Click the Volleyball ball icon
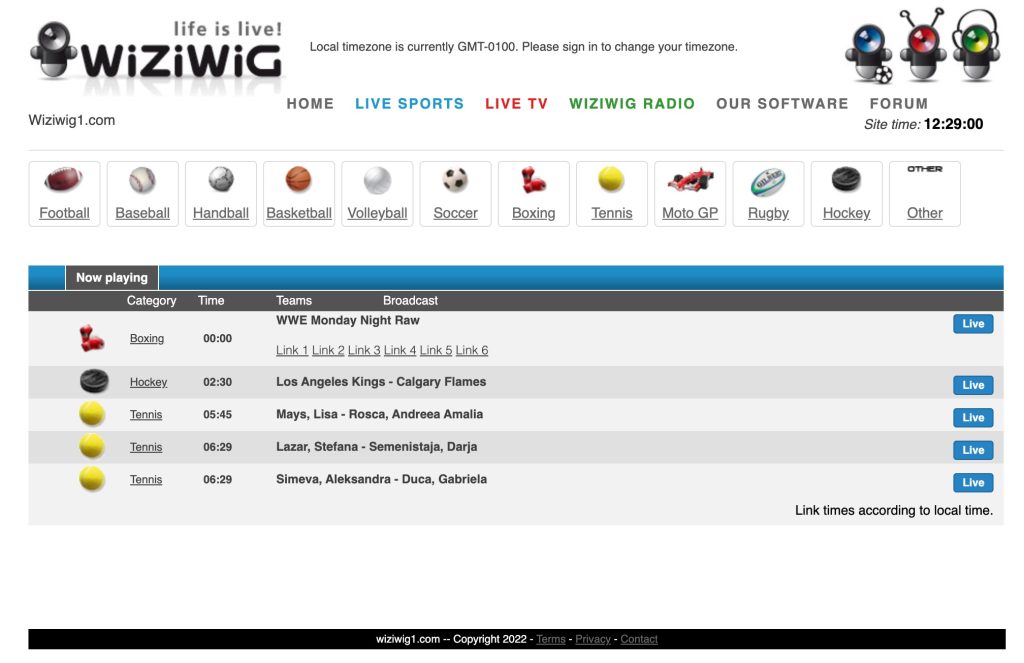1024x663 pixels. 377,180
